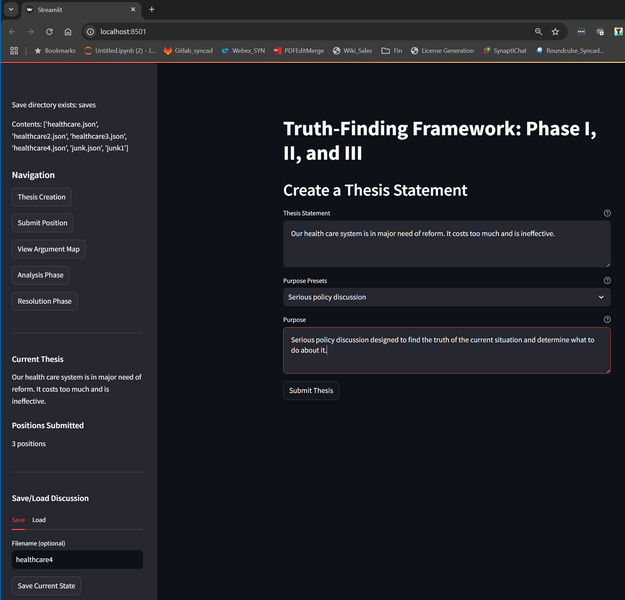Switch to the Save tab

(18, 520)
